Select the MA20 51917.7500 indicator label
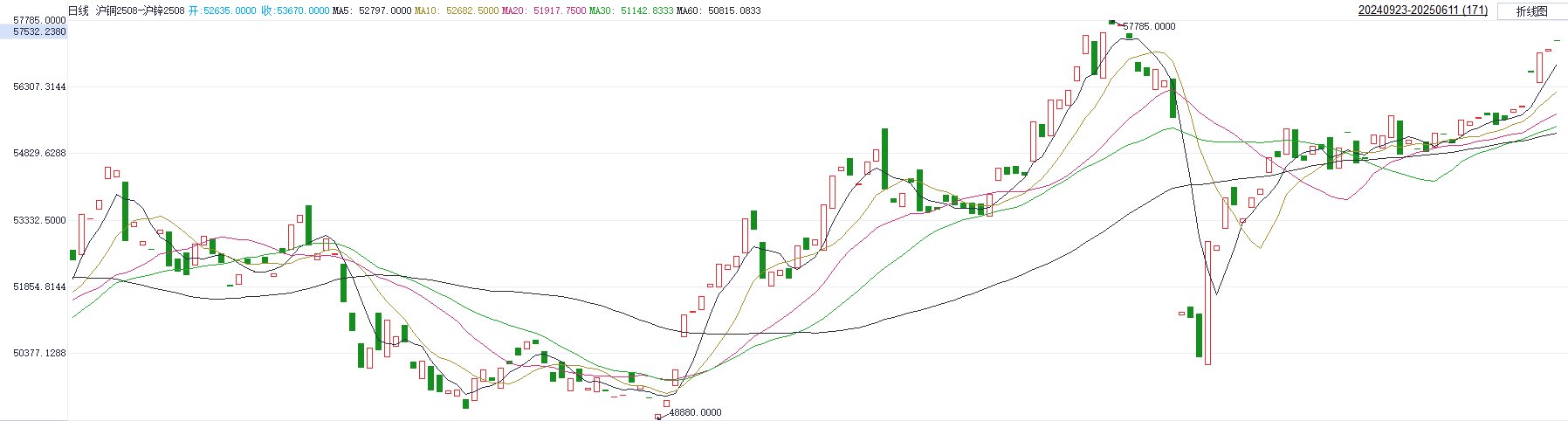This screenshot has height=421, width=1568. (x=544, y=10)
